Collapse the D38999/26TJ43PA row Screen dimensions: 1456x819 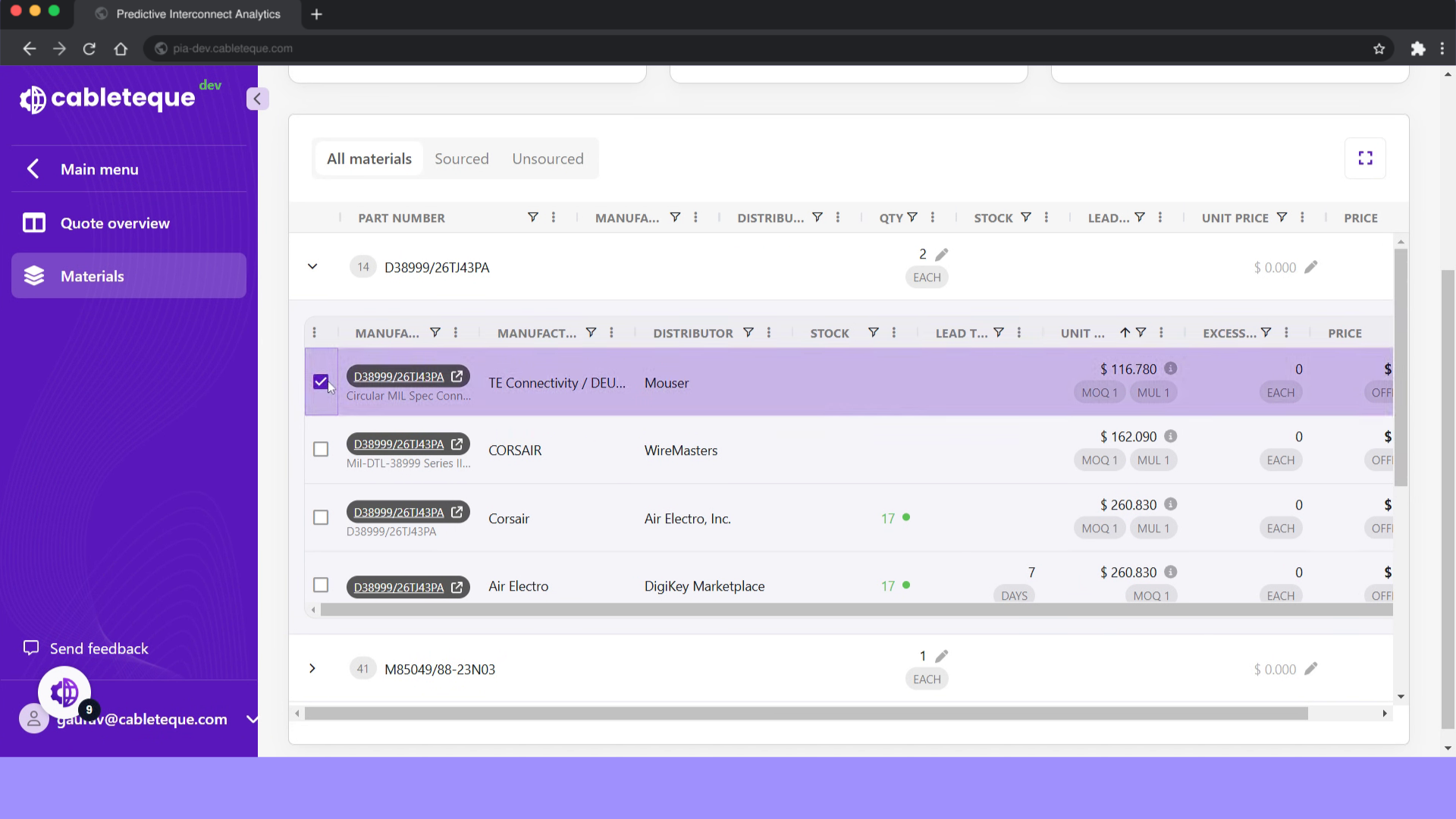(x=312, y=267)
